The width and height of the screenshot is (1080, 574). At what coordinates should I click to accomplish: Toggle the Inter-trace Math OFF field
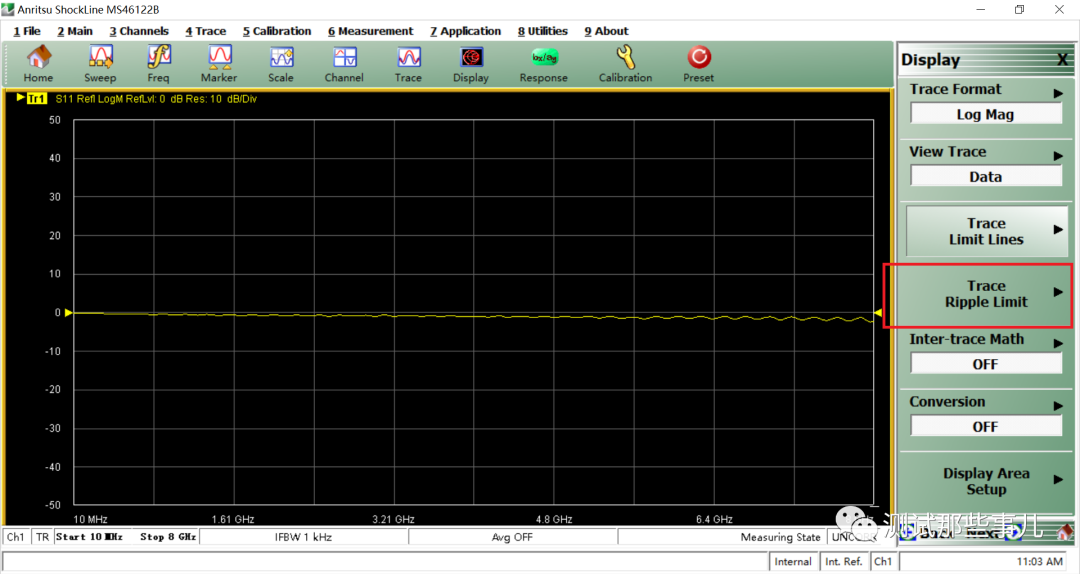click(986, 364)
